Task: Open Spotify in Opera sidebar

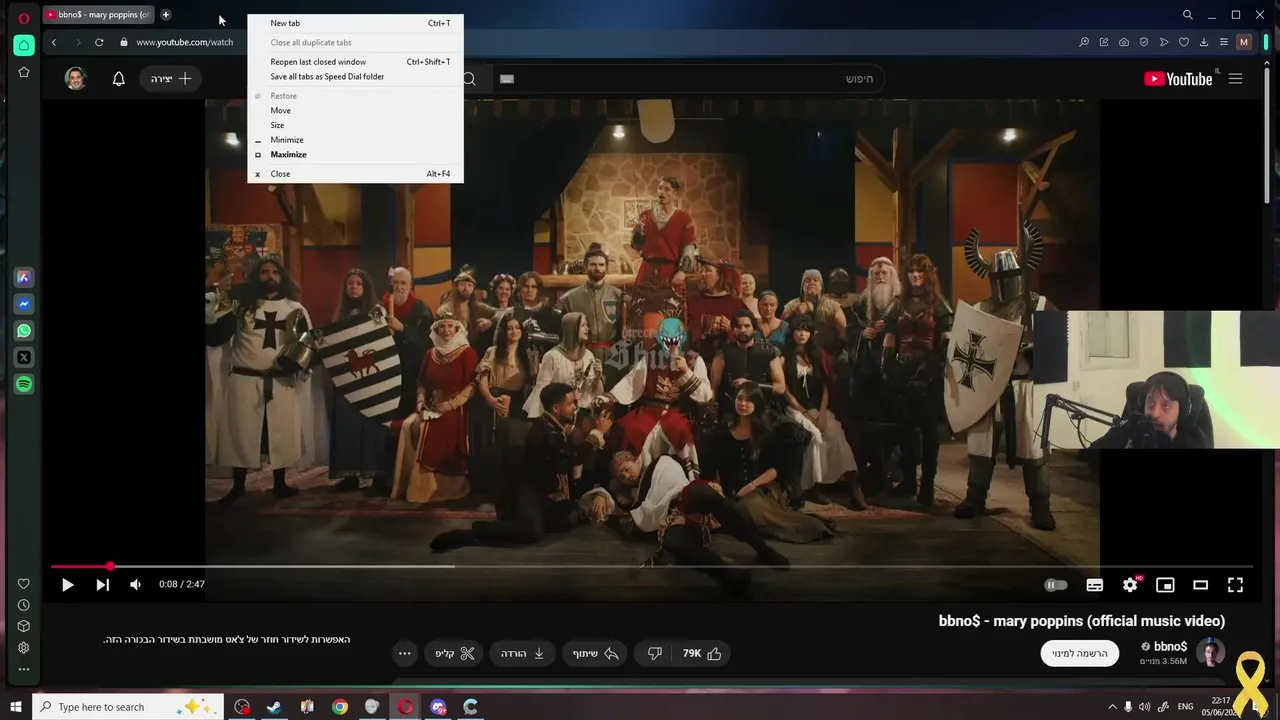Action: click(24, 384)
